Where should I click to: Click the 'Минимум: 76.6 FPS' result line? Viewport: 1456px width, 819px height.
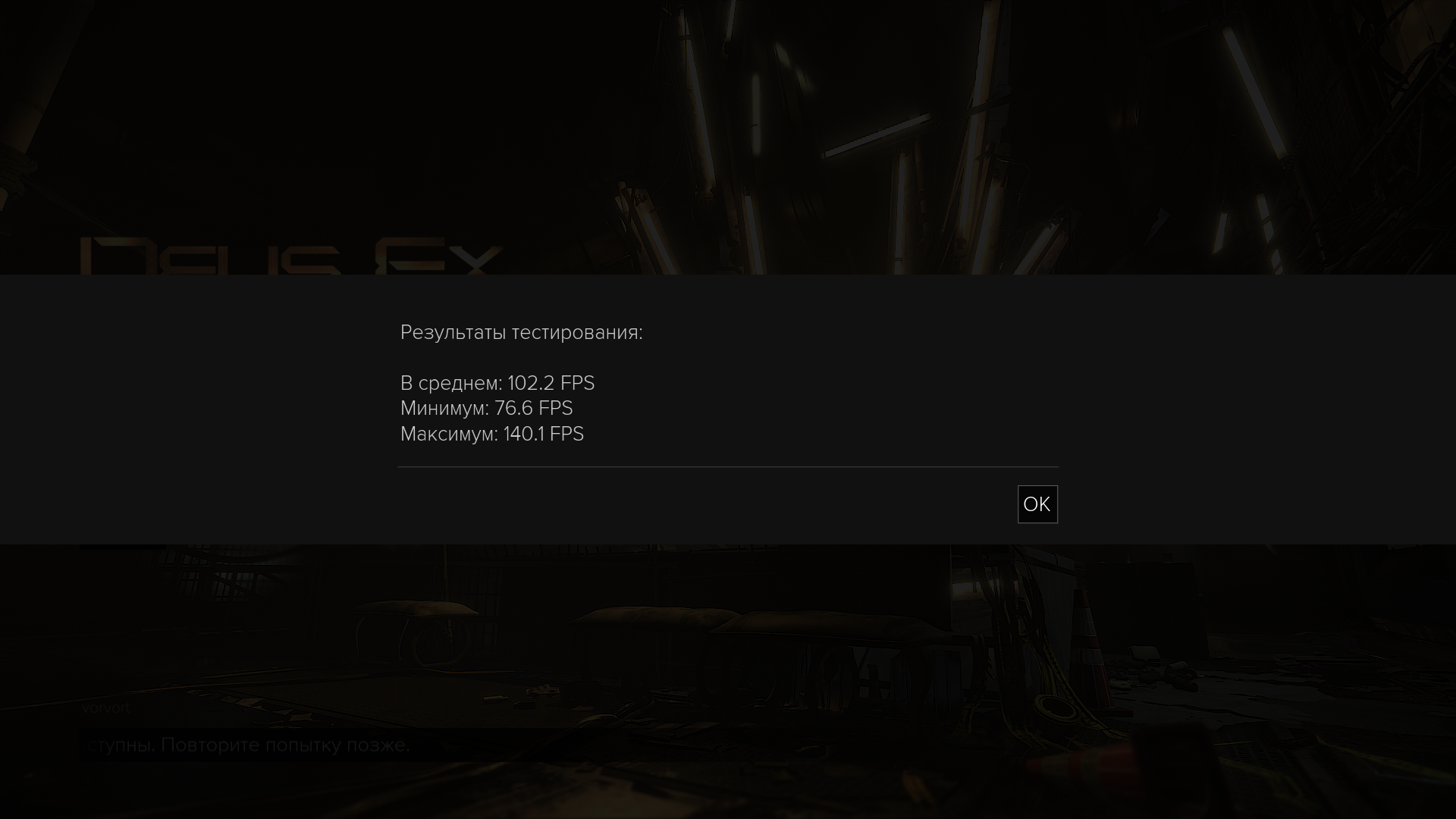tap(486, 408)
